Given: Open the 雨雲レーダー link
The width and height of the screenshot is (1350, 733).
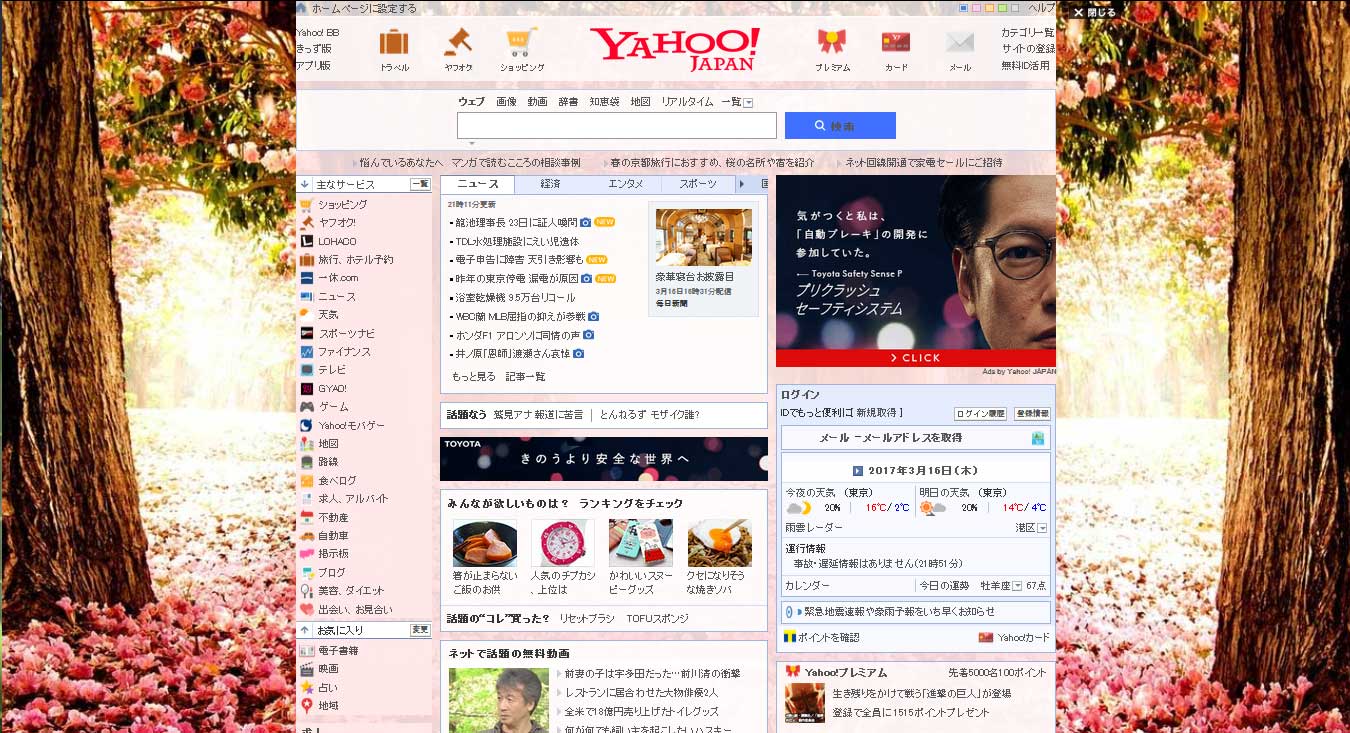Looking at the screenshot, I should click(x=814, y=527).
